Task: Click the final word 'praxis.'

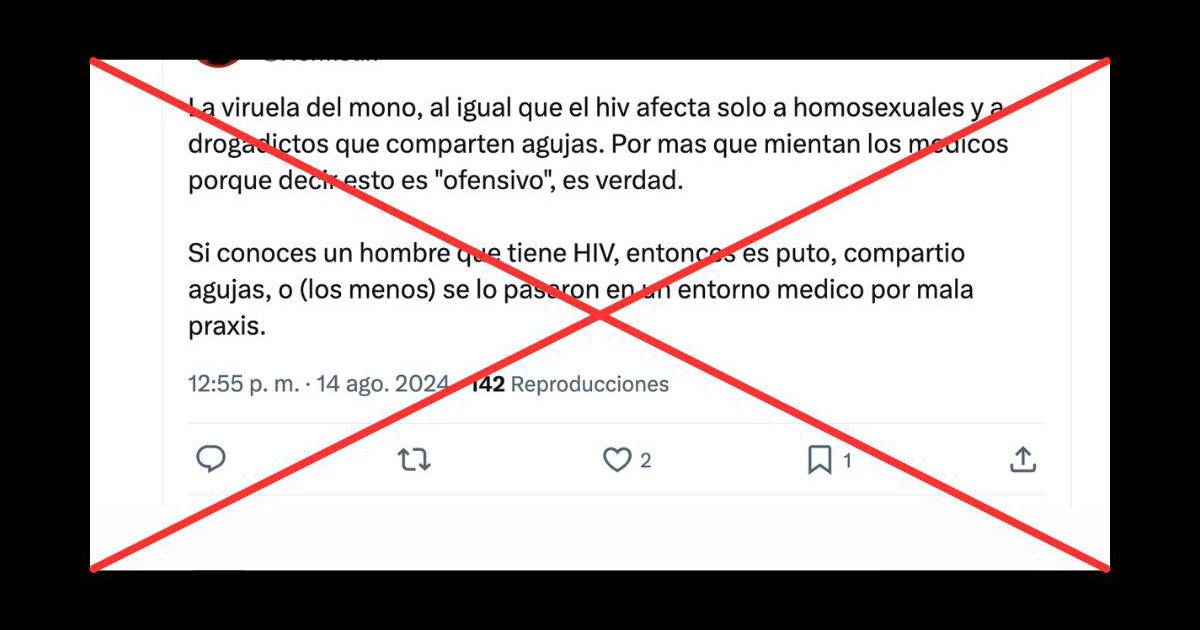Action: click(228, 328)
